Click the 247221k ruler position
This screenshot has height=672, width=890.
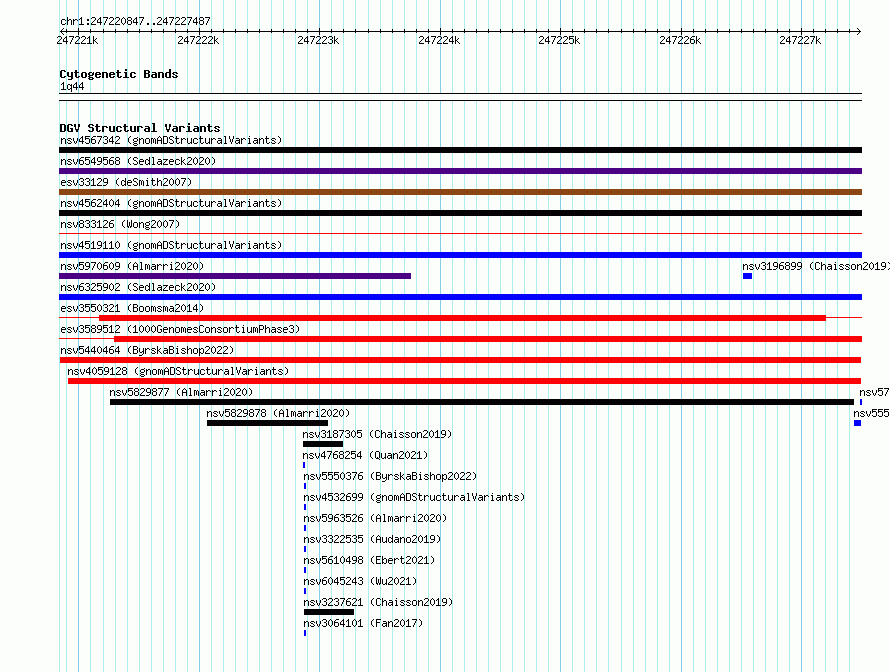[x=77, y=40]
